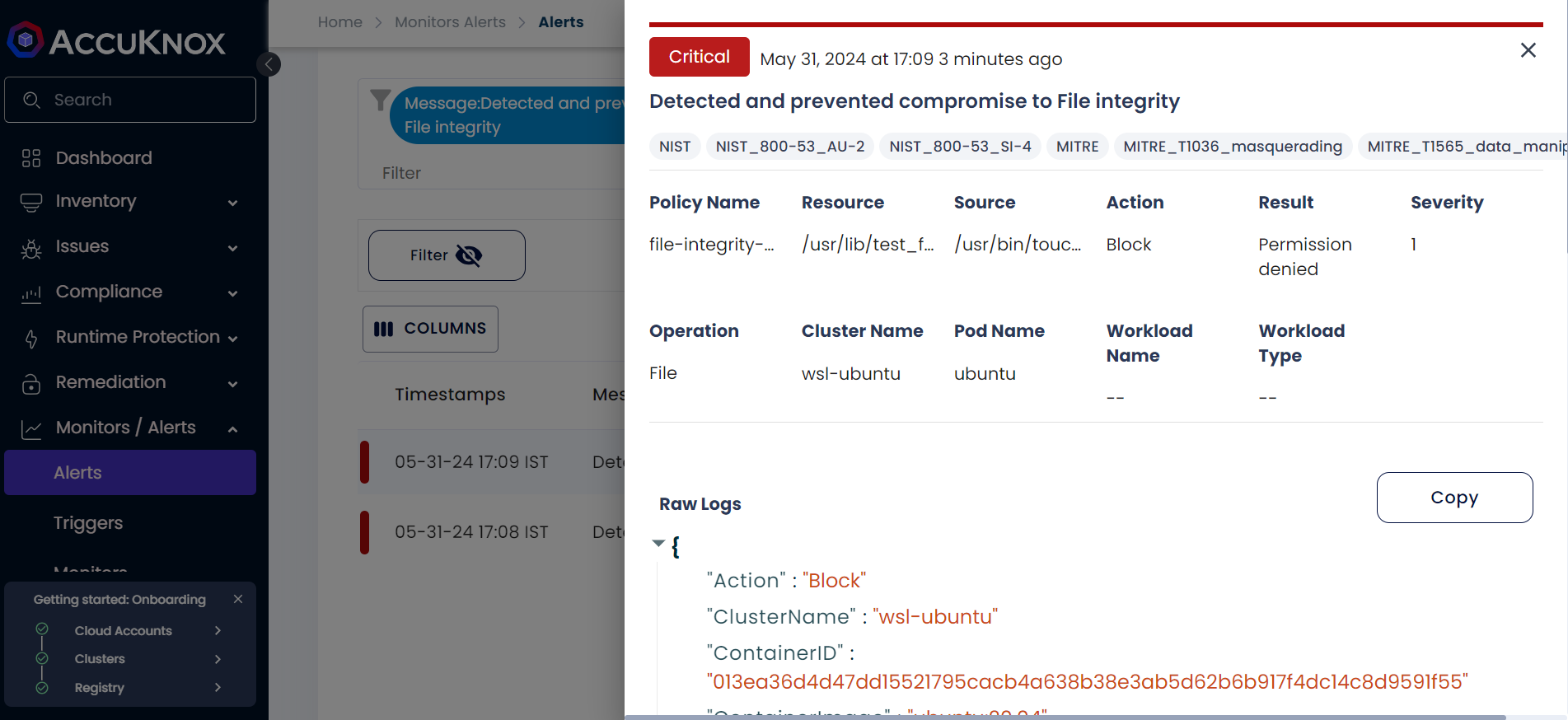The height and width of the screenshot is (720, 1568).
Task: Click the horizontal scrollbar at panel bottom
Action: click(x=1065, y=717)
